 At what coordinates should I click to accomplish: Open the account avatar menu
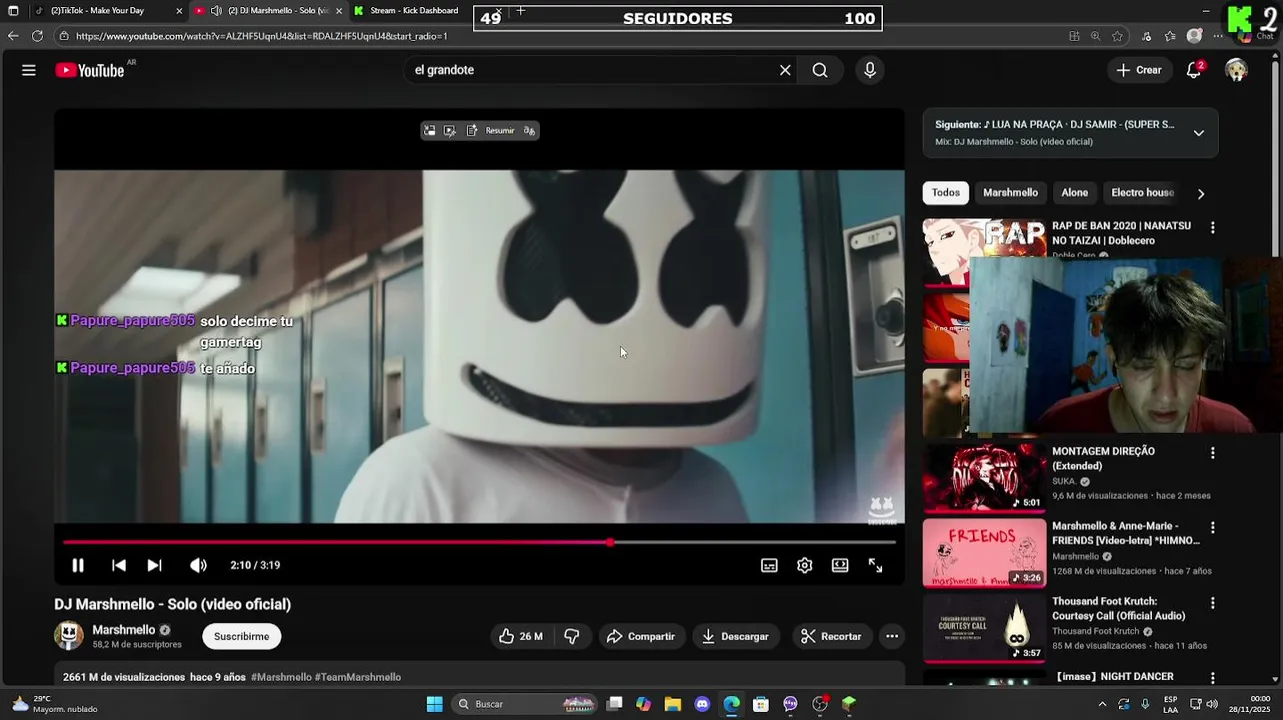(1237, 70)
